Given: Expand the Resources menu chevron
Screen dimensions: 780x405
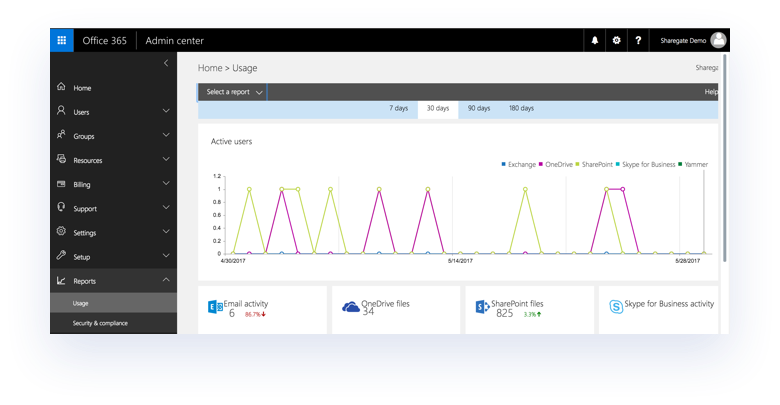Looking at the screenshot, I should (166, 159).
